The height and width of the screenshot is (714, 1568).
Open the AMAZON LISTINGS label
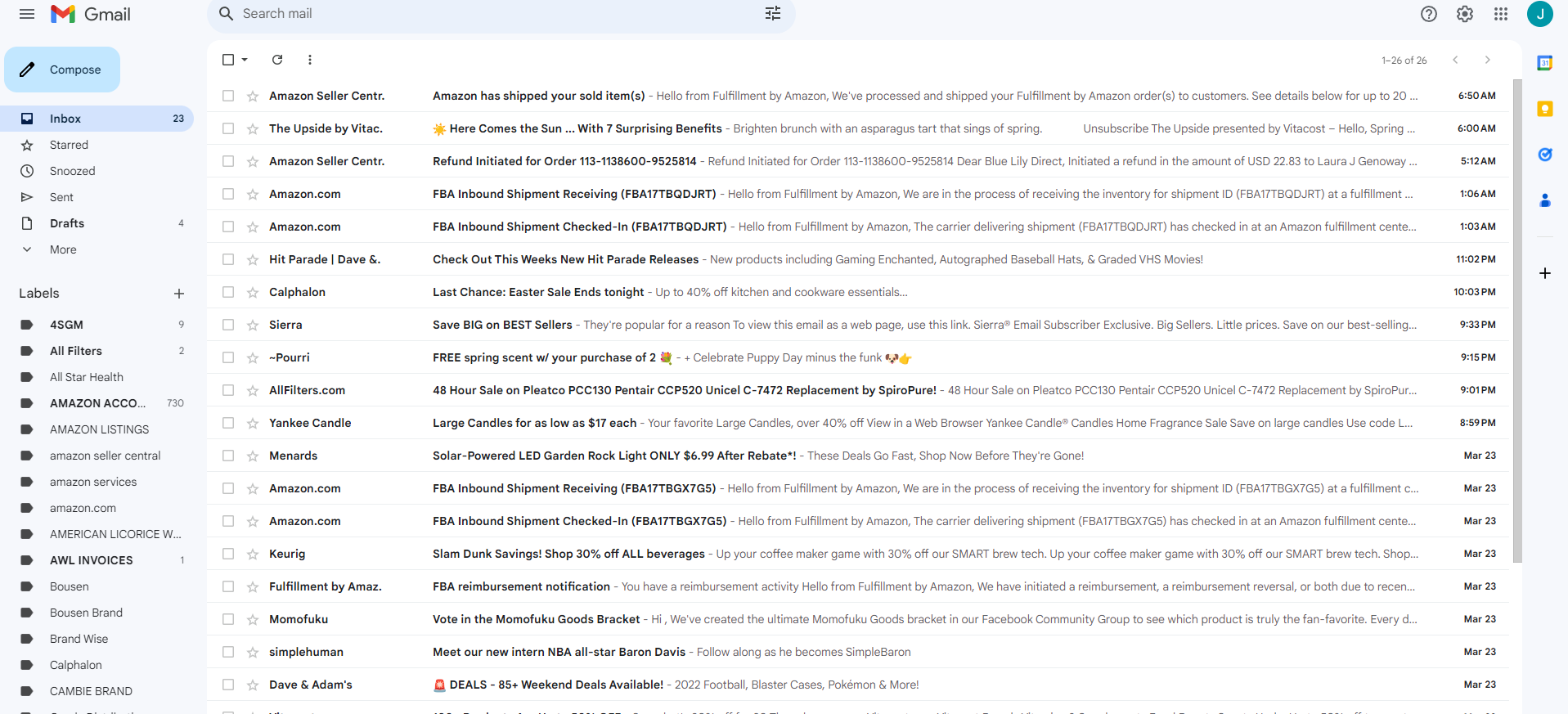pos(97,429)
